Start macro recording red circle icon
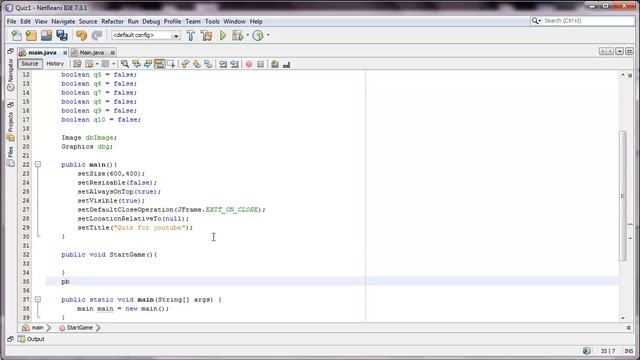 [249, 64]
